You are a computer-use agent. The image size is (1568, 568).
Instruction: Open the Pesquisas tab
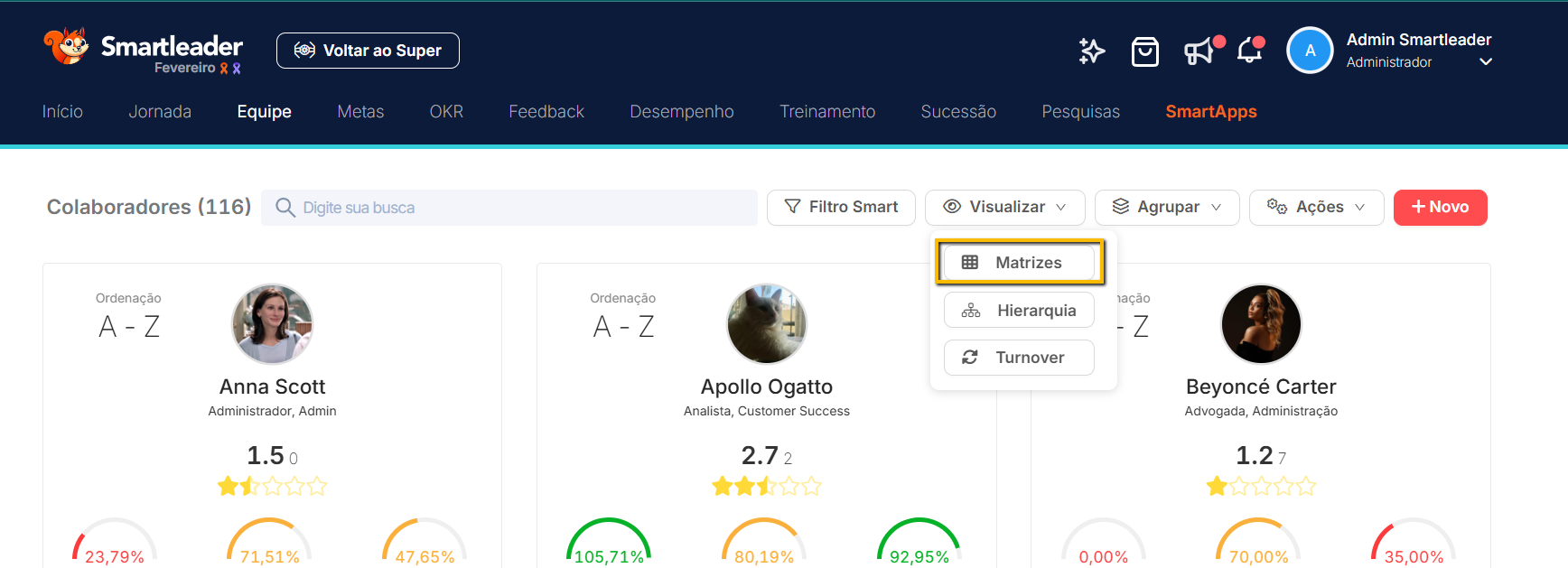pos(1080,111)
